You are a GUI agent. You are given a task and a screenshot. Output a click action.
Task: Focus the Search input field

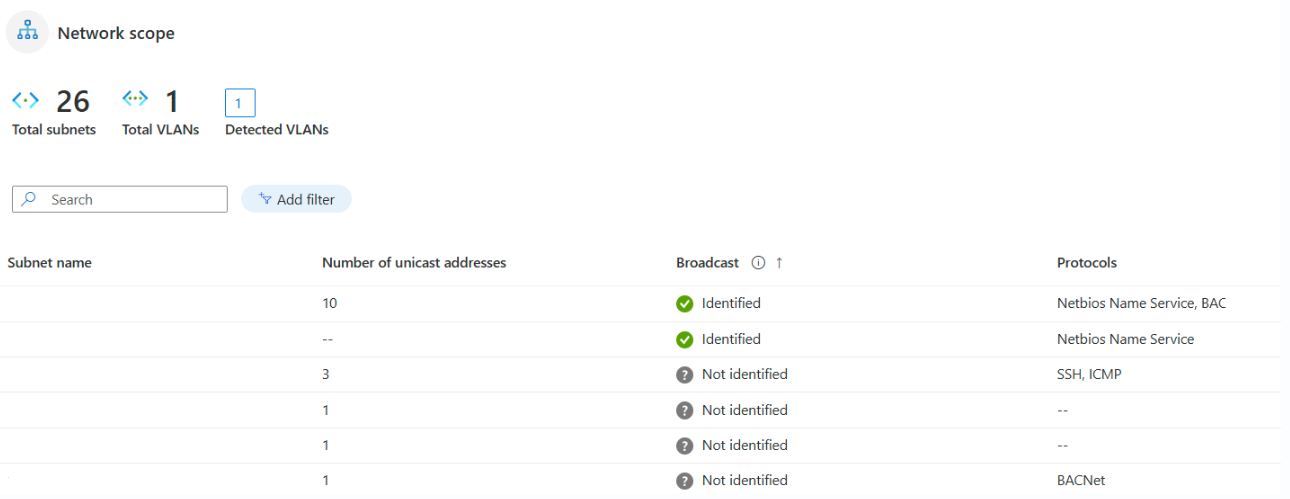pyautogui.click(x=130, y=199)
